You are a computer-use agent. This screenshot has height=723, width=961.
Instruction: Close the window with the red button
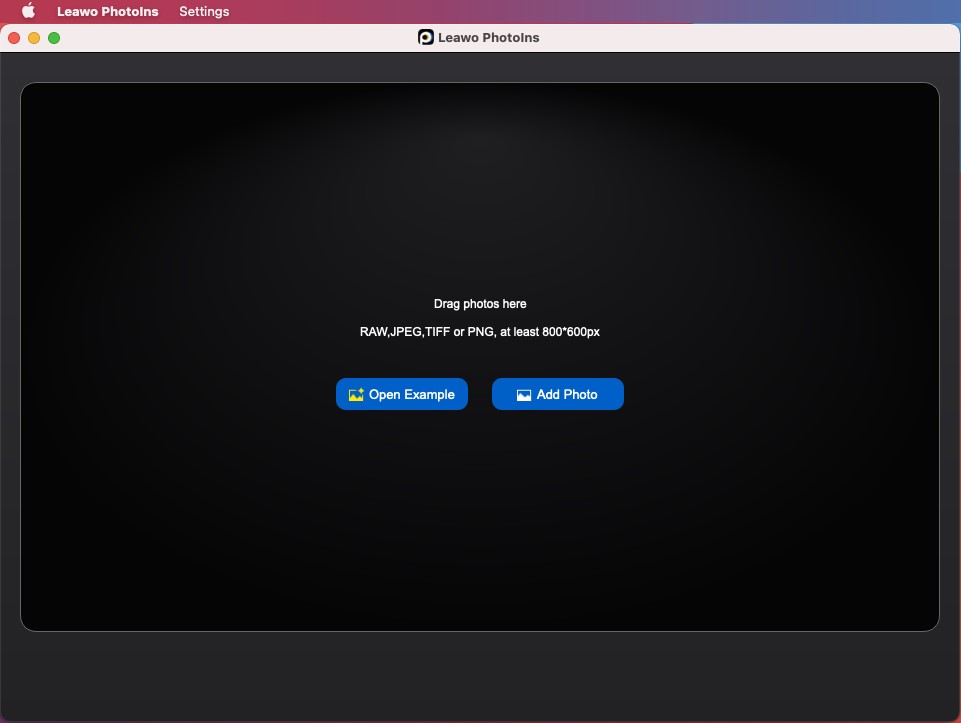(x=14, y=38)
